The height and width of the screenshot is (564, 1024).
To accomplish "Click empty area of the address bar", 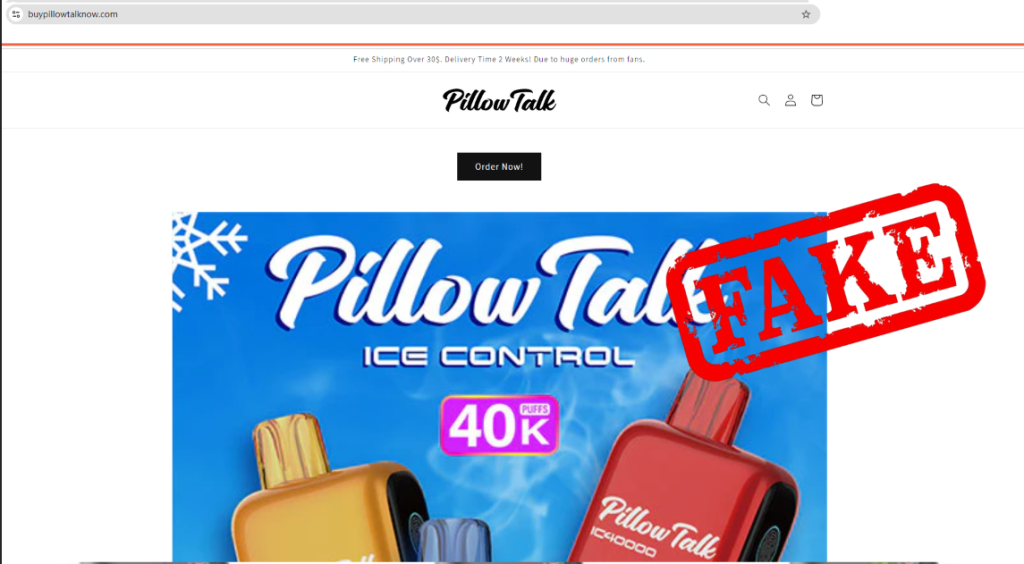I will (457, 14).
